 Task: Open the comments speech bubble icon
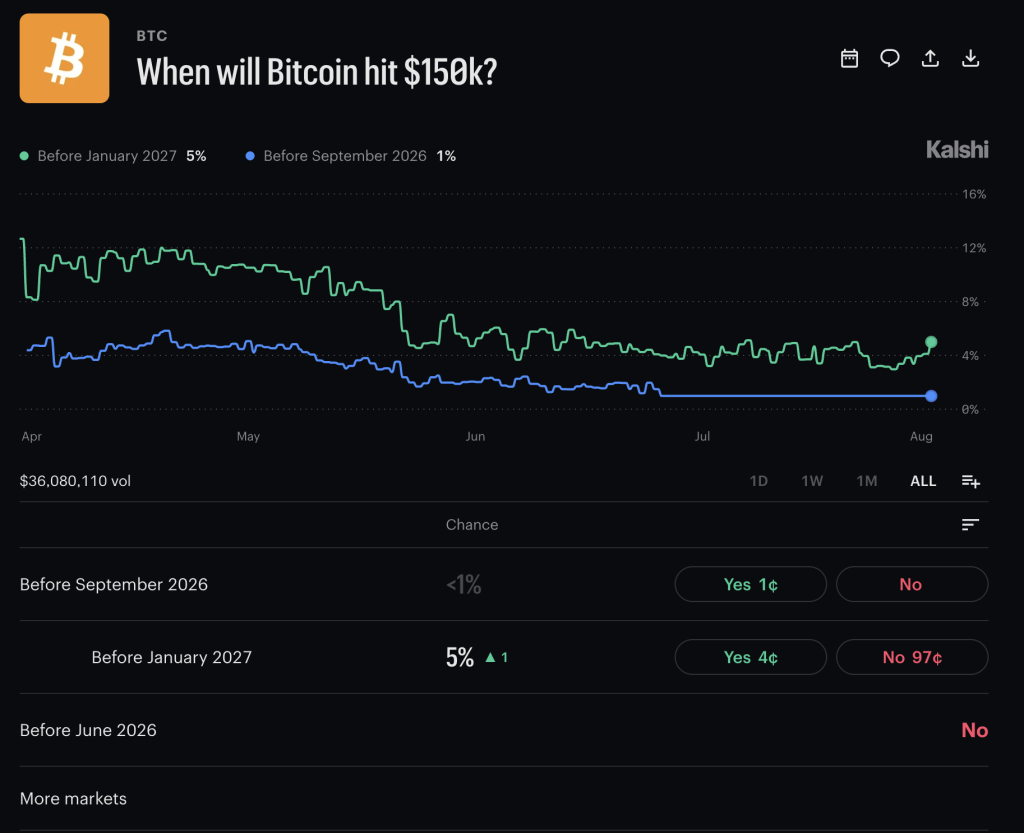(889, 58)
